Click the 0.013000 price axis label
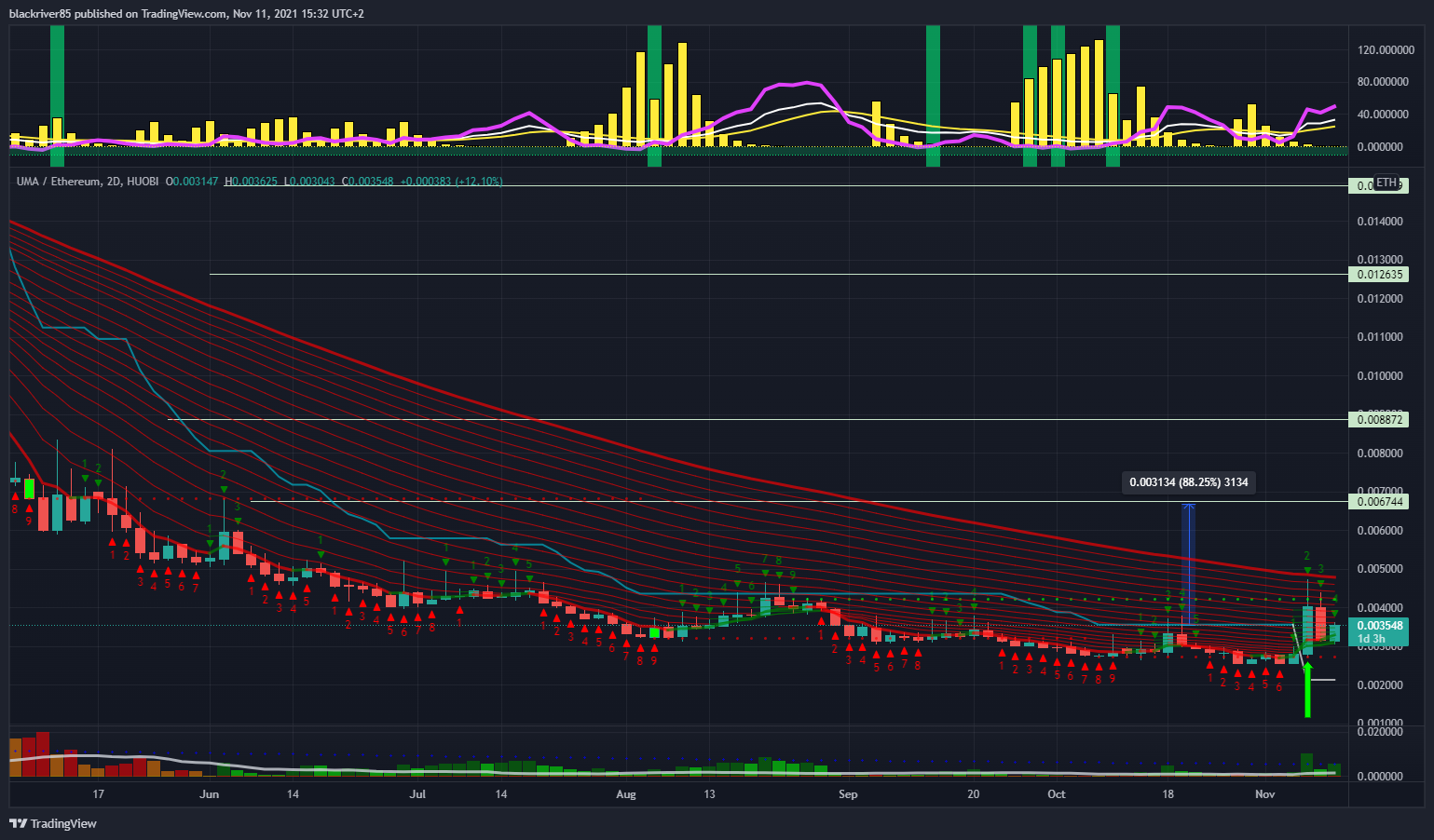Viewport: 1434px width, 840px height. coord(1380,260)
